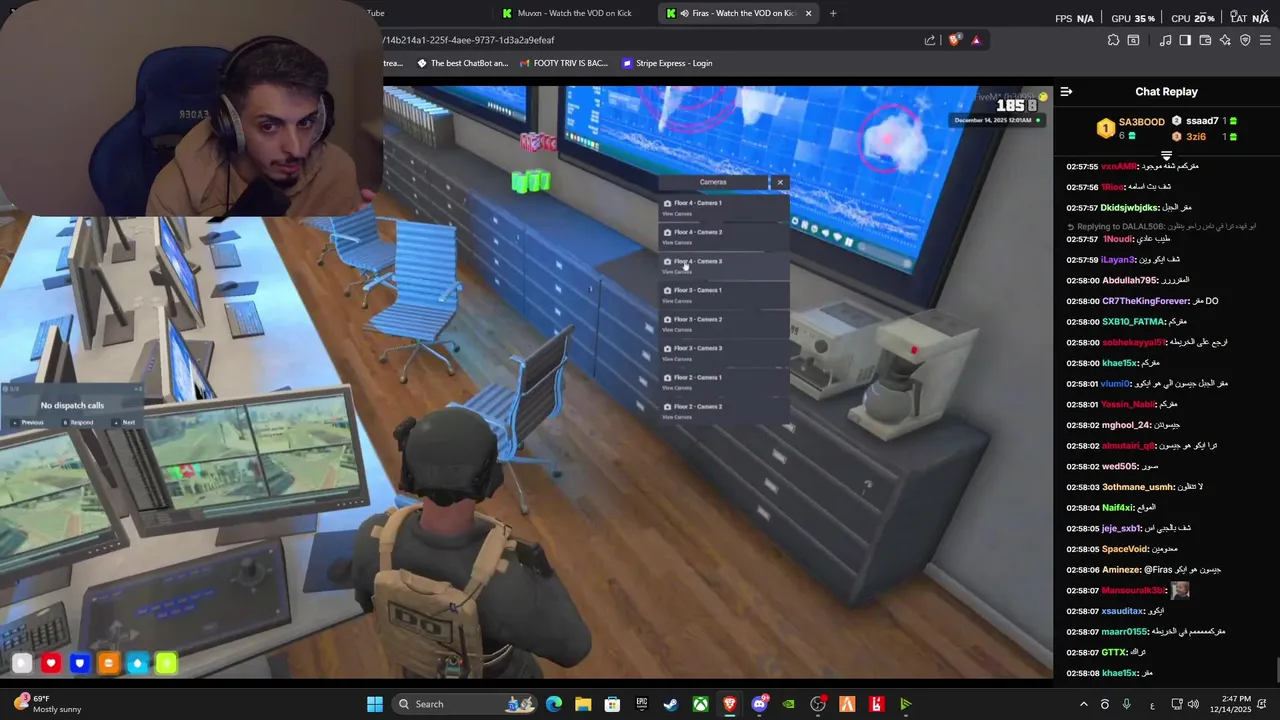Open Brave Rewards triangle icon
The width and height of the screenshot is (1280, 720).
click(976, 40)
